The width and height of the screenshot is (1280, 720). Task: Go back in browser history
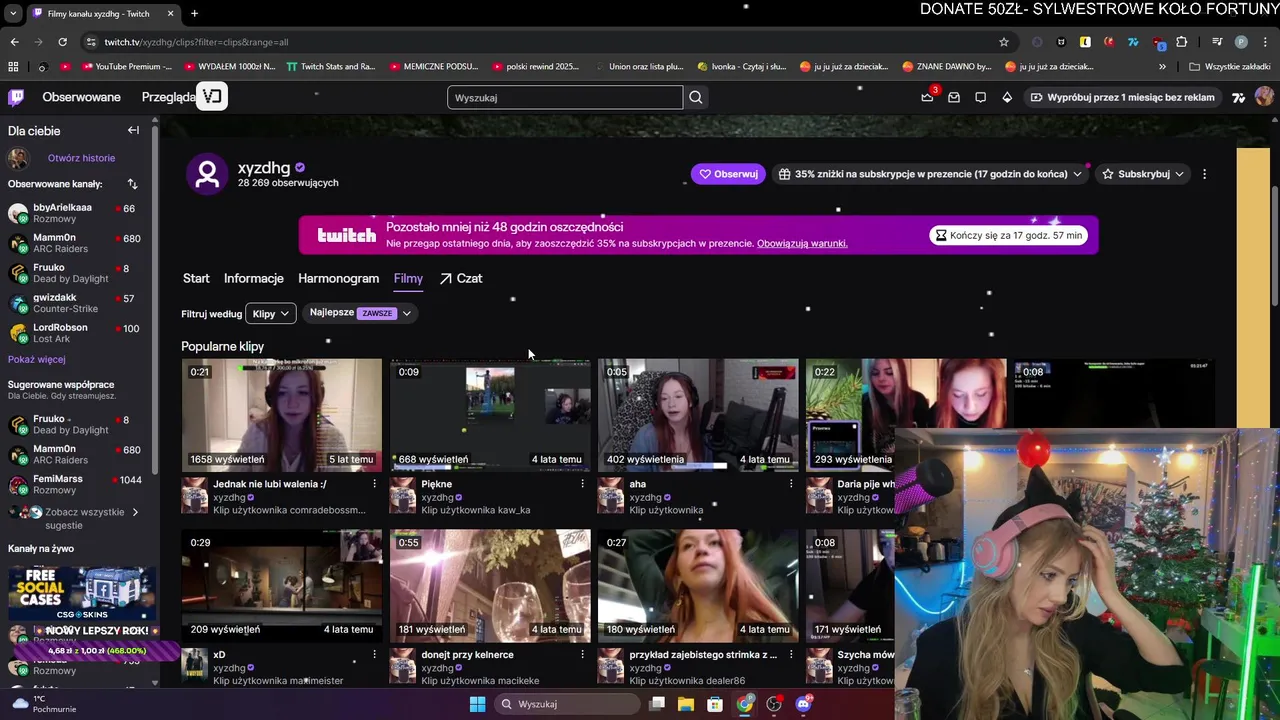pyautogui.click(x=14, y=42)
